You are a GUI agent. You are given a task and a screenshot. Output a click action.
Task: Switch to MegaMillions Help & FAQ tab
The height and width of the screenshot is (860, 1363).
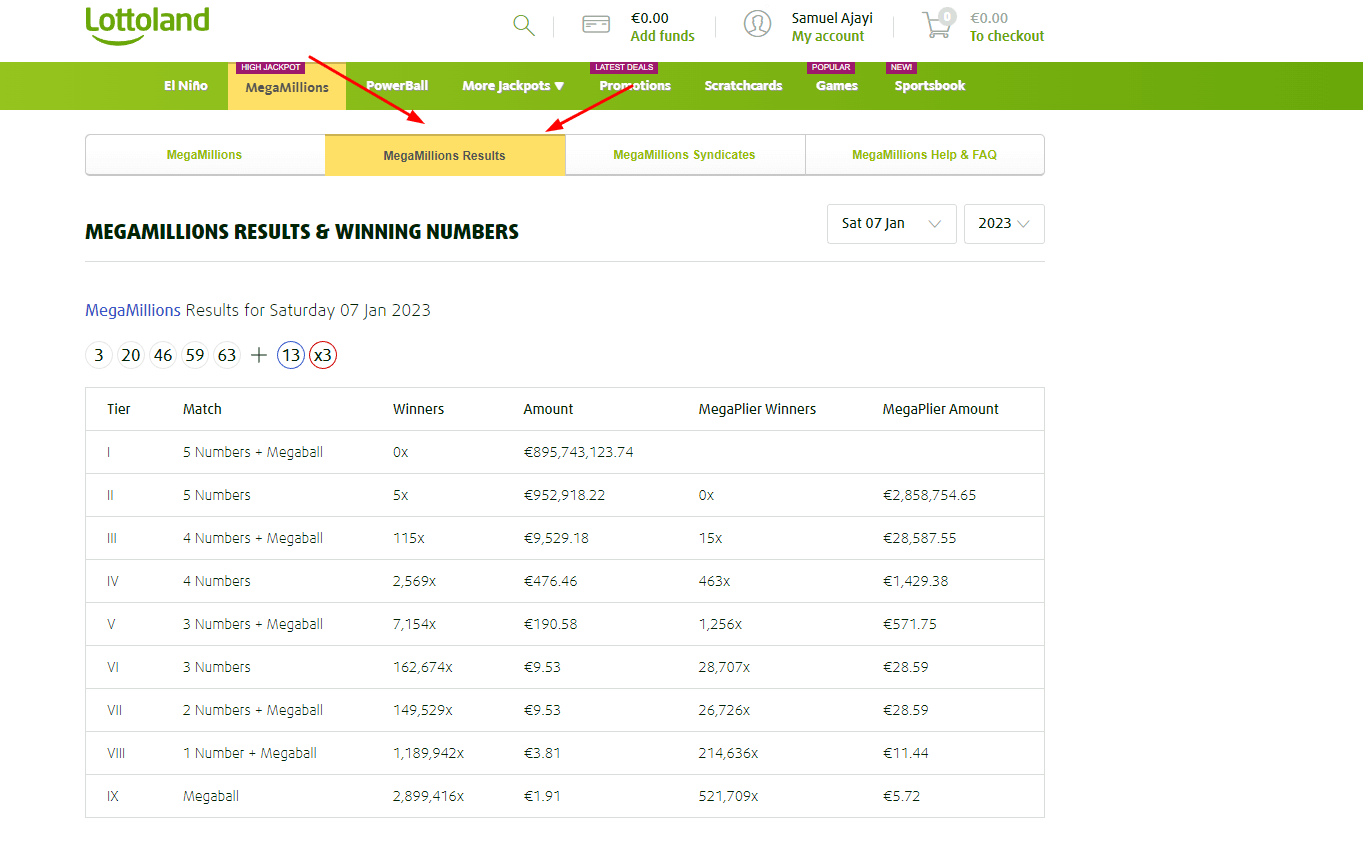coord(925,155)
